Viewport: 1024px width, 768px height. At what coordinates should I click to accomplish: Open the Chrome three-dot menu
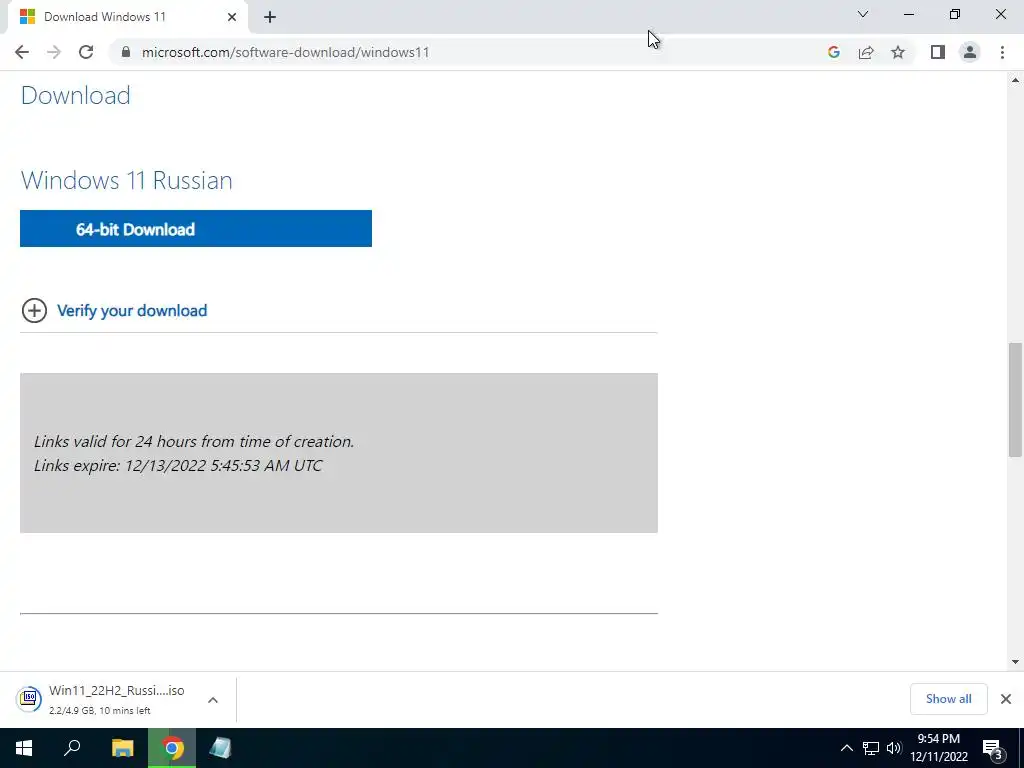click(1002, 52)
